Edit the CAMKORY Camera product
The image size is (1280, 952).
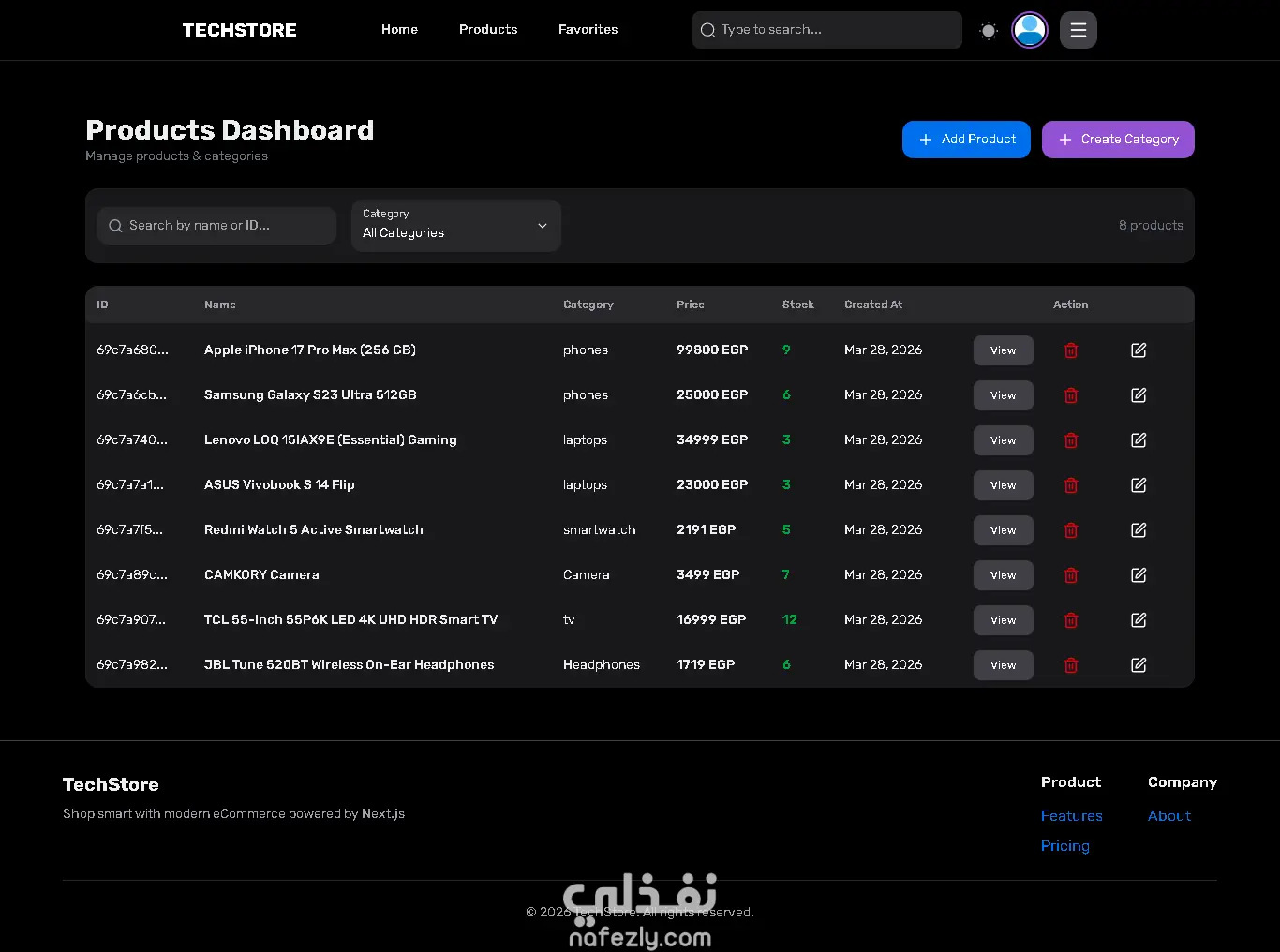point(1139,575)
